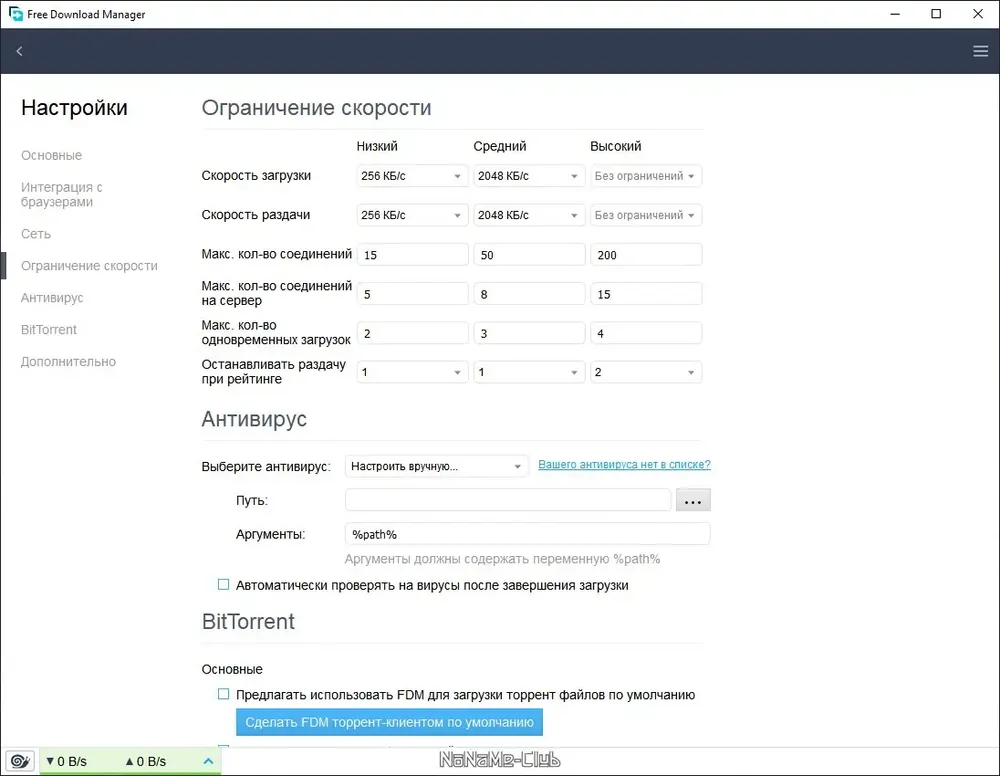Viewport: 1000px width, 776px height.
Task: Jump to Антивирус section in sidebar
Action: pyautogui.click(x=52, y=298)
